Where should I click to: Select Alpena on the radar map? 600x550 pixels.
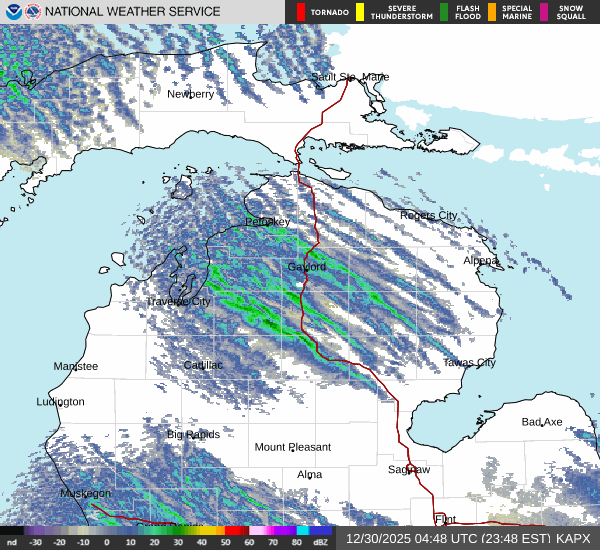(480, 260)
